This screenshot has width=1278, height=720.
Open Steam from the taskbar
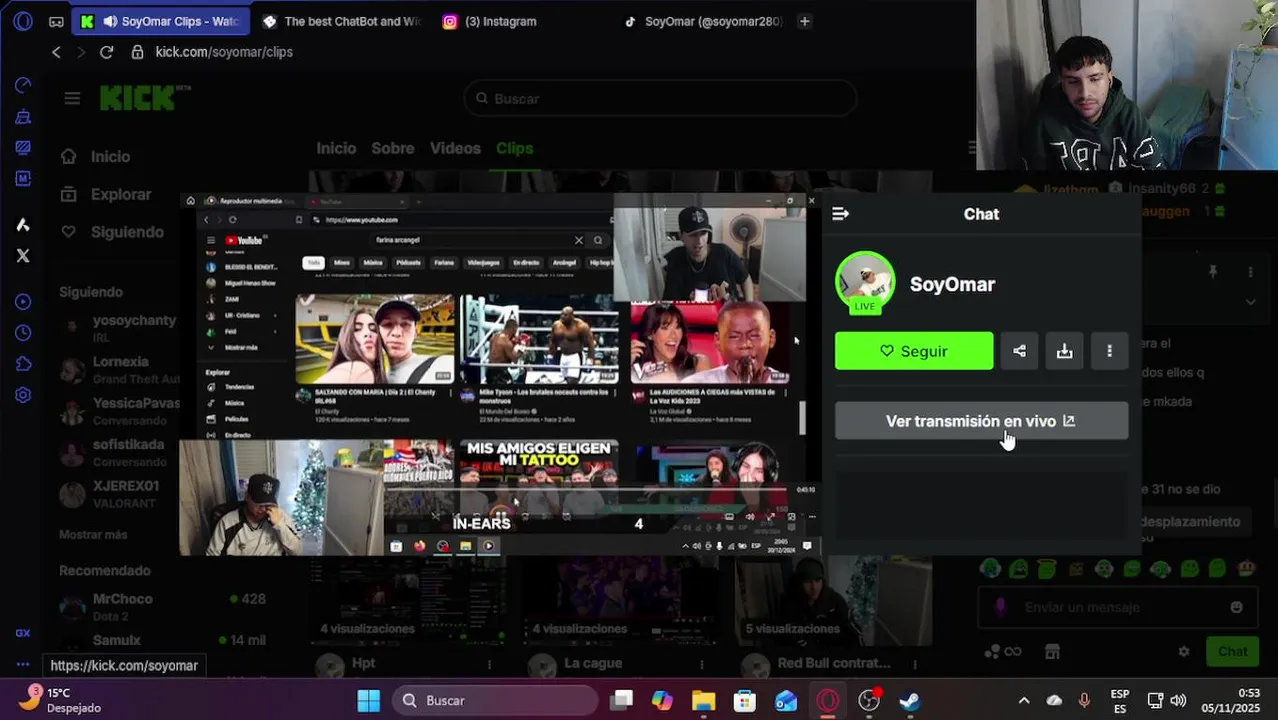[909, 700]
